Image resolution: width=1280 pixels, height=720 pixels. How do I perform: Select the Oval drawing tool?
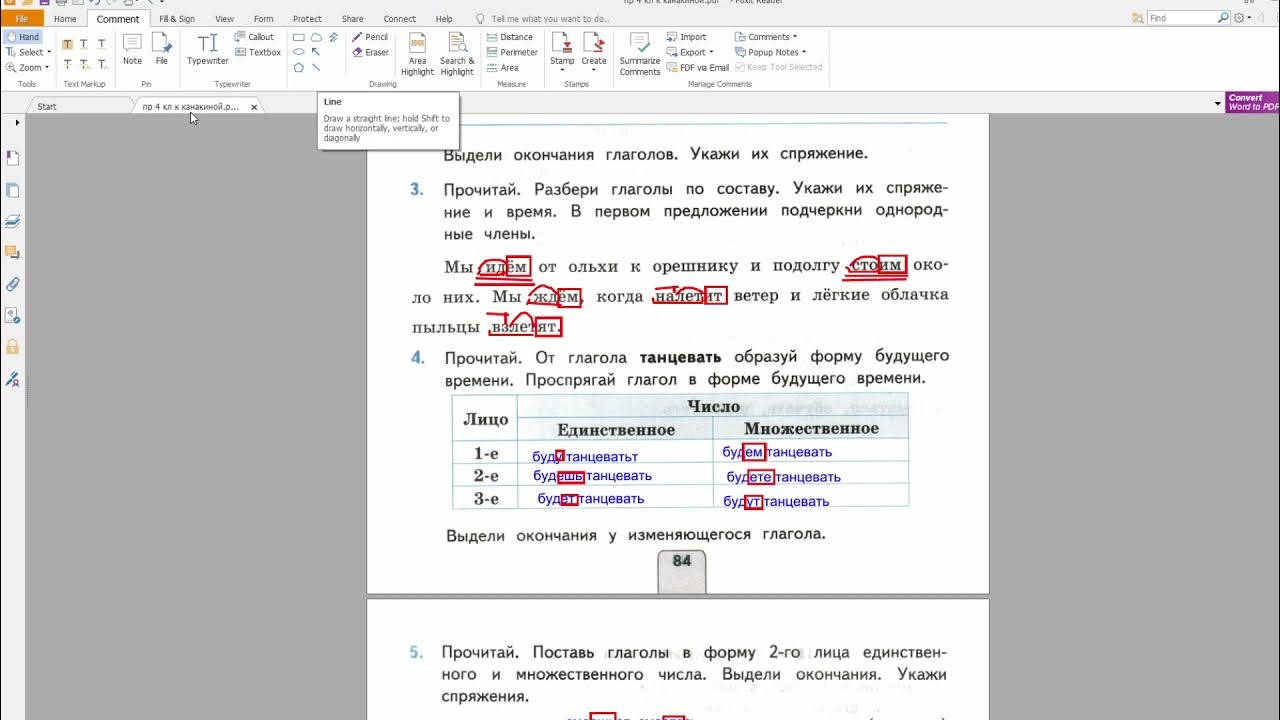click(298, 52)
